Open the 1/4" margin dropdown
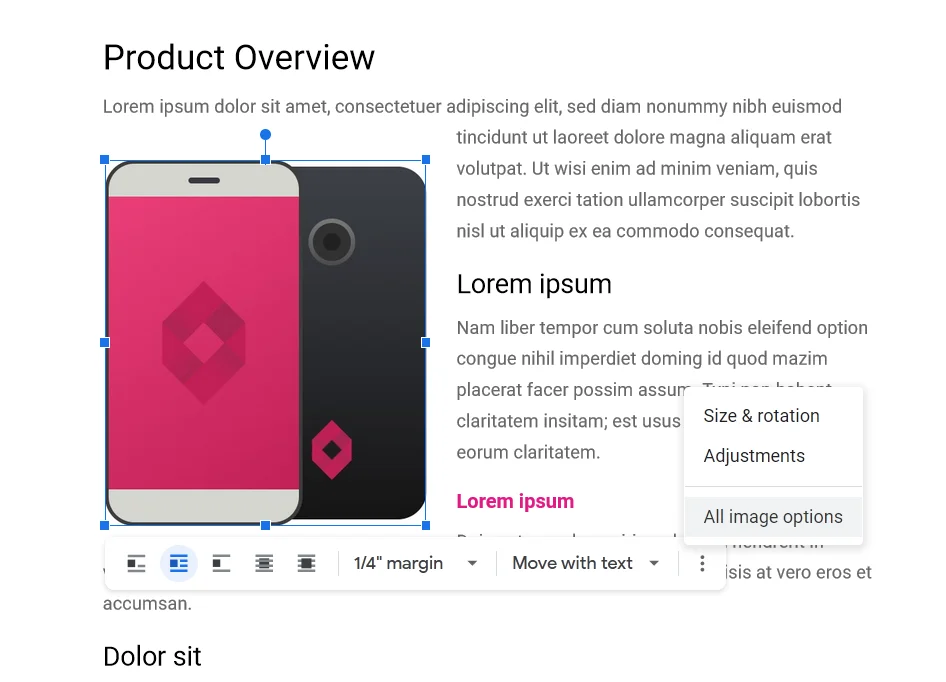 (415, 564)
